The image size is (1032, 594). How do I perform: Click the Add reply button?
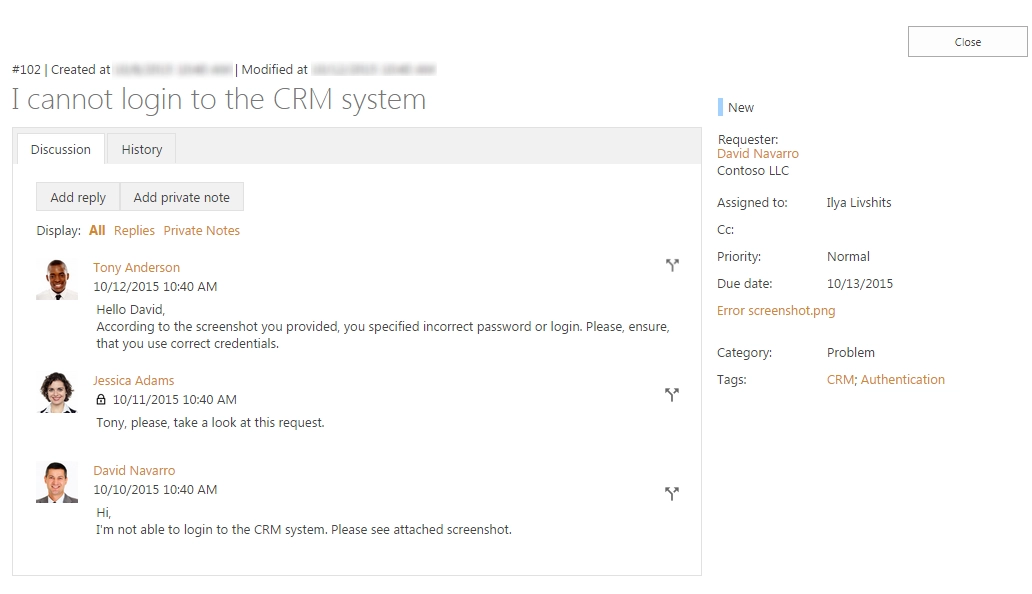78,197
